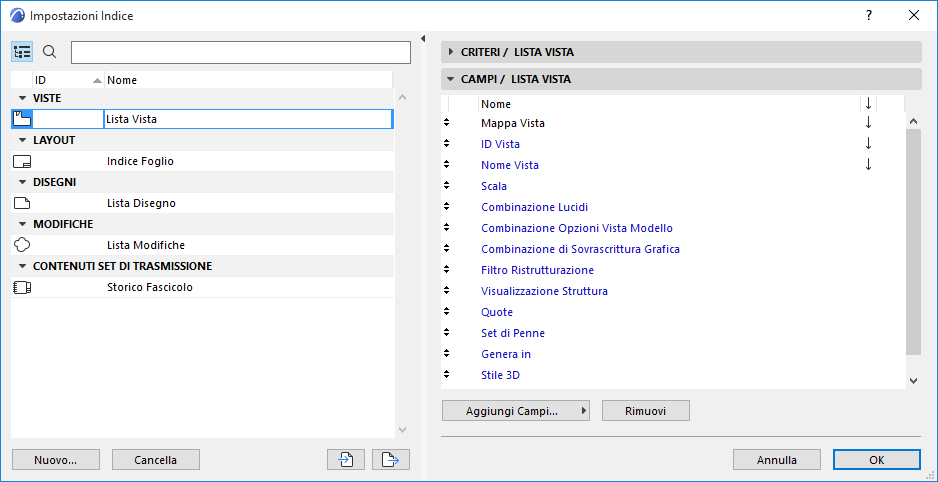Click the drag handle for Nome Vista
The height and width of the screenshot is (482, 938).
pyautogui.click(x=446, y=165)
